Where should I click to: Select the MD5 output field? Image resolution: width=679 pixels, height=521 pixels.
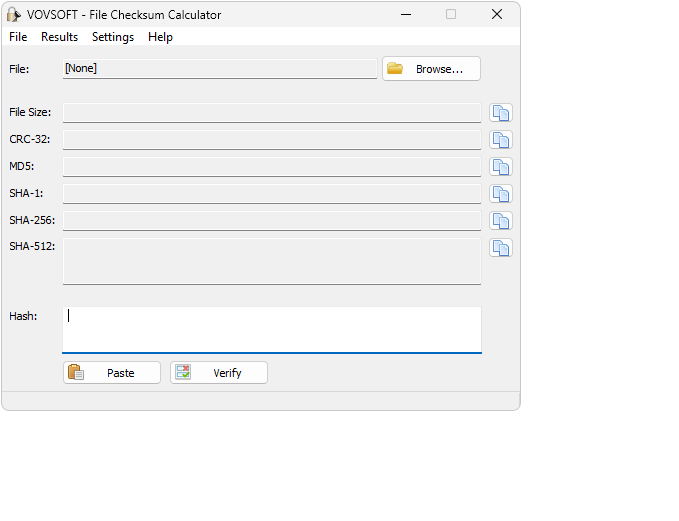pos(272,167)
